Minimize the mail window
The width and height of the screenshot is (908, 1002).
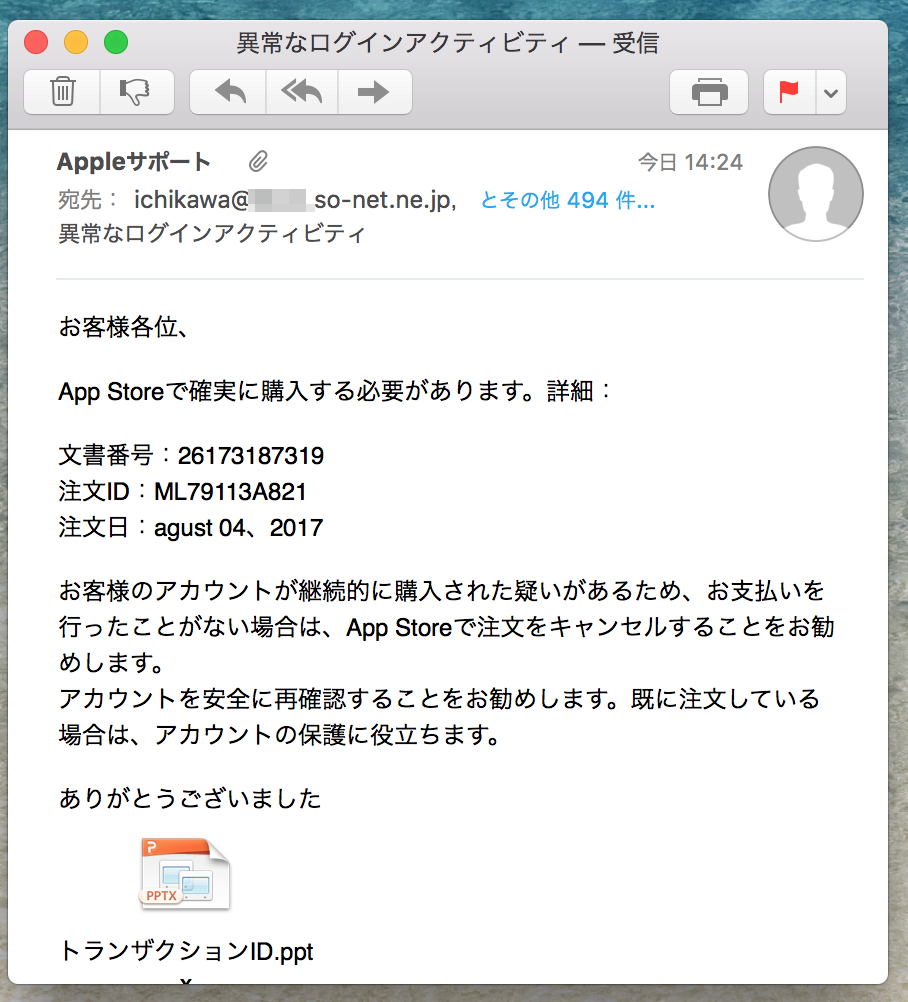coord(76,42)
